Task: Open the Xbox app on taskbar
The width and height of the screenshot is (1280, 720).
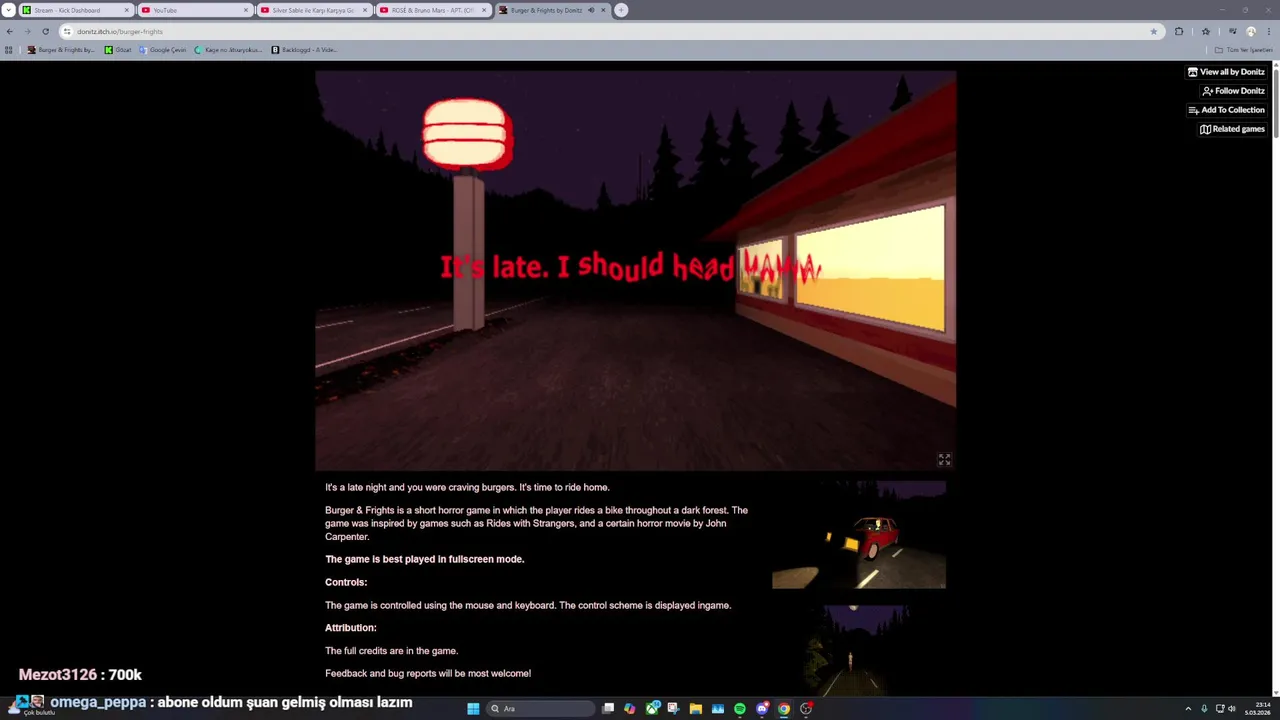Action: tap(652, 709)
